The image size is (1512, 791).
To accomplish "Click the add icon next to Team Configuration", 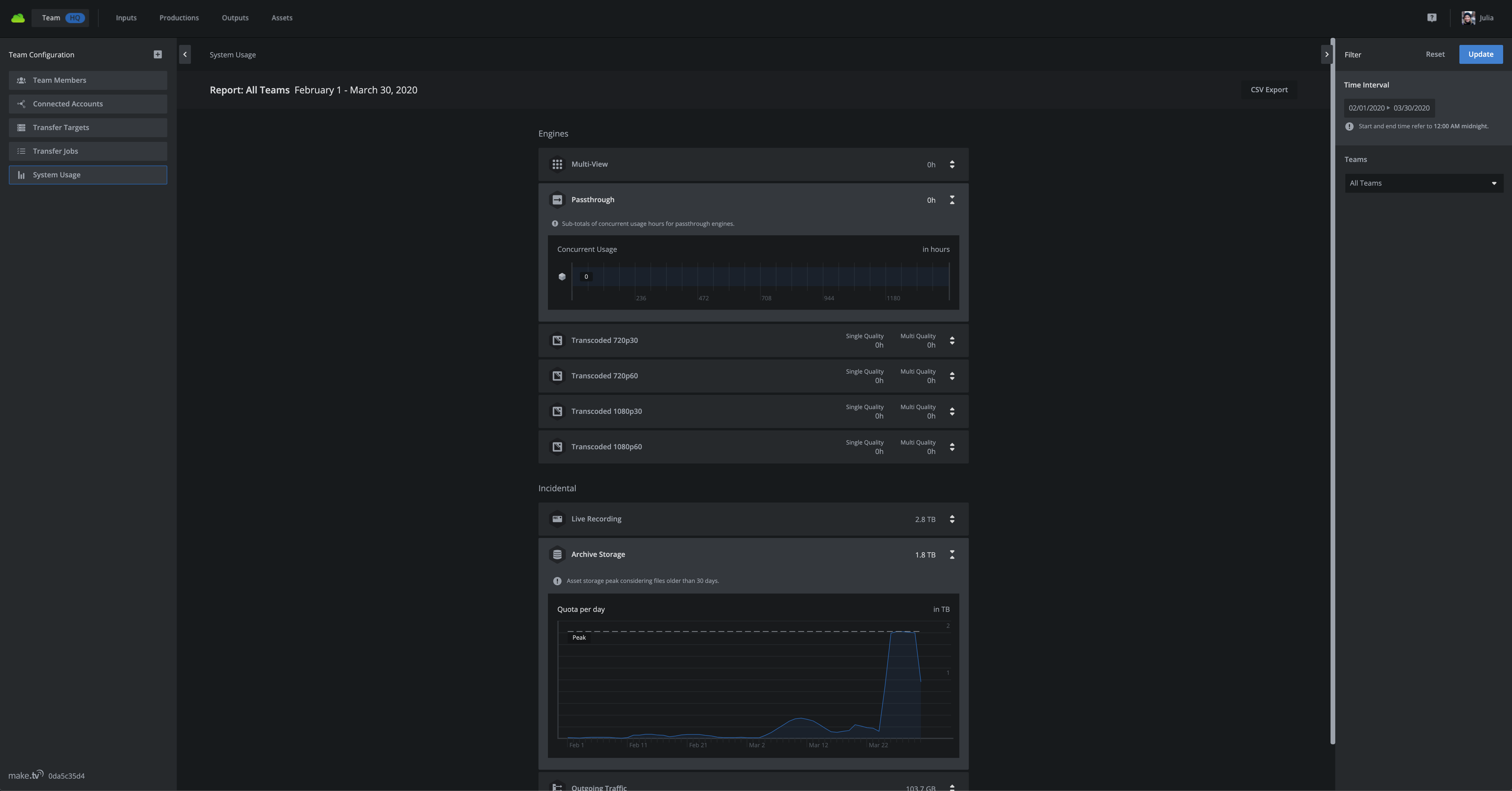I will coord(157,54).
